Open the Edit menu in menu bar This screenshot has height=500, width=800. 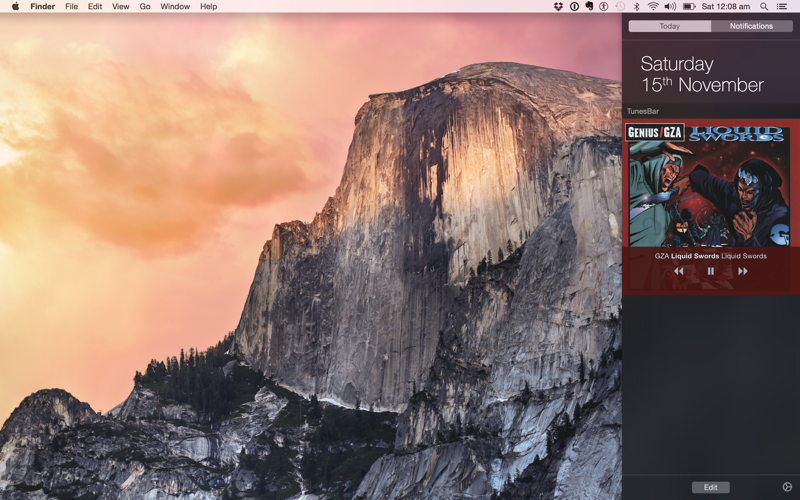(95, 7)
